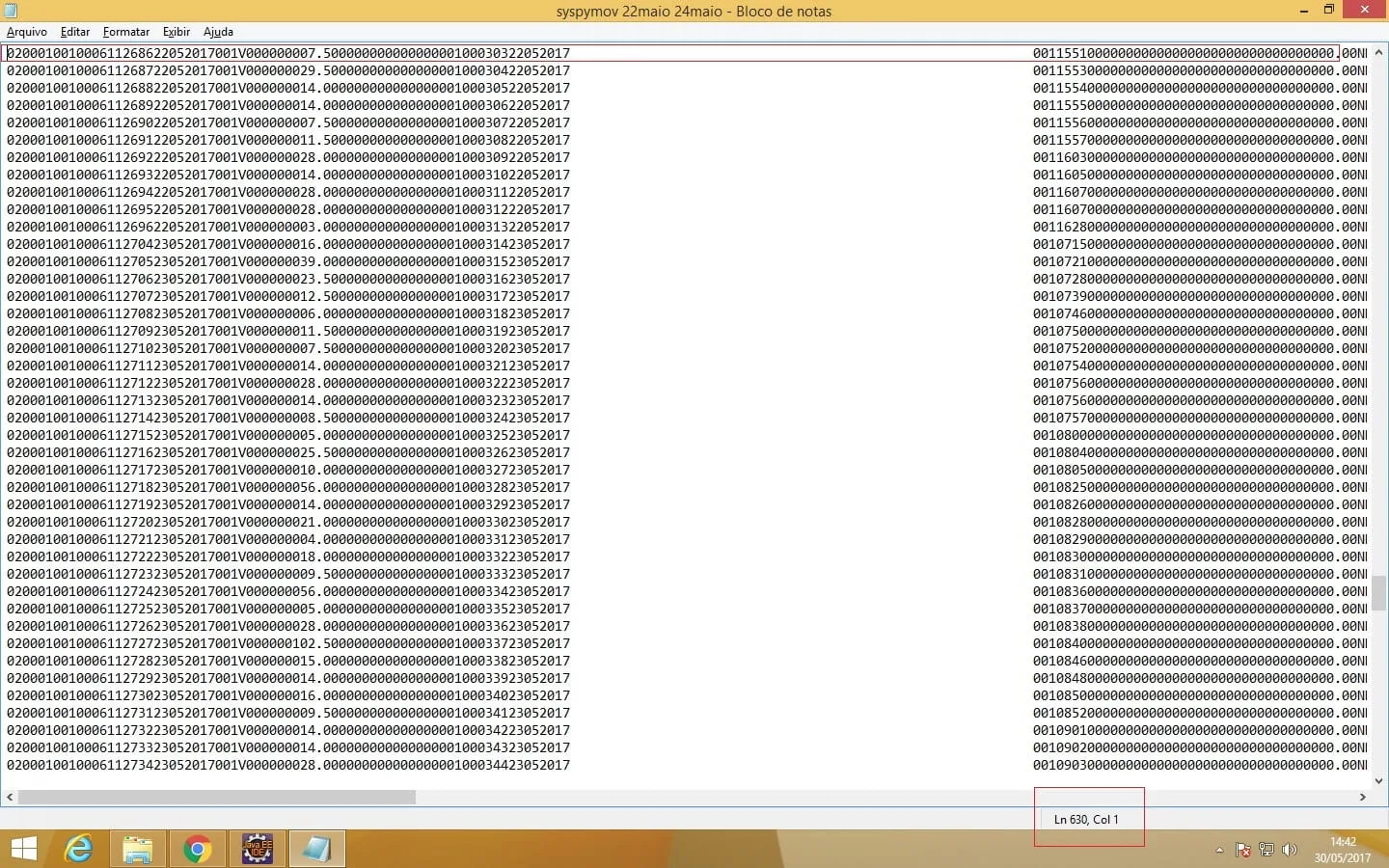1389x868 pixels.
Task: Click the horizontal scrollbar thumb
Action: tap(217, 798)
